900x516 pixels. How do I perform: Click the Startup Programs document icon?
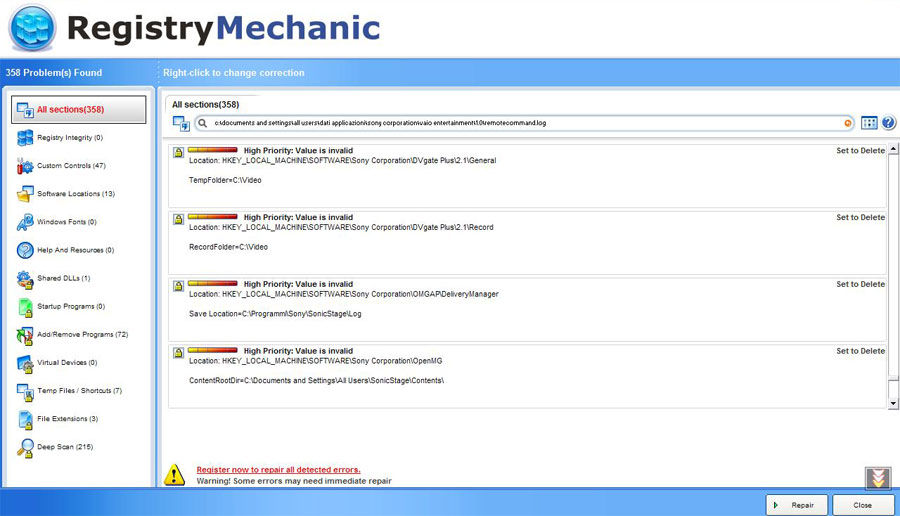25,308
